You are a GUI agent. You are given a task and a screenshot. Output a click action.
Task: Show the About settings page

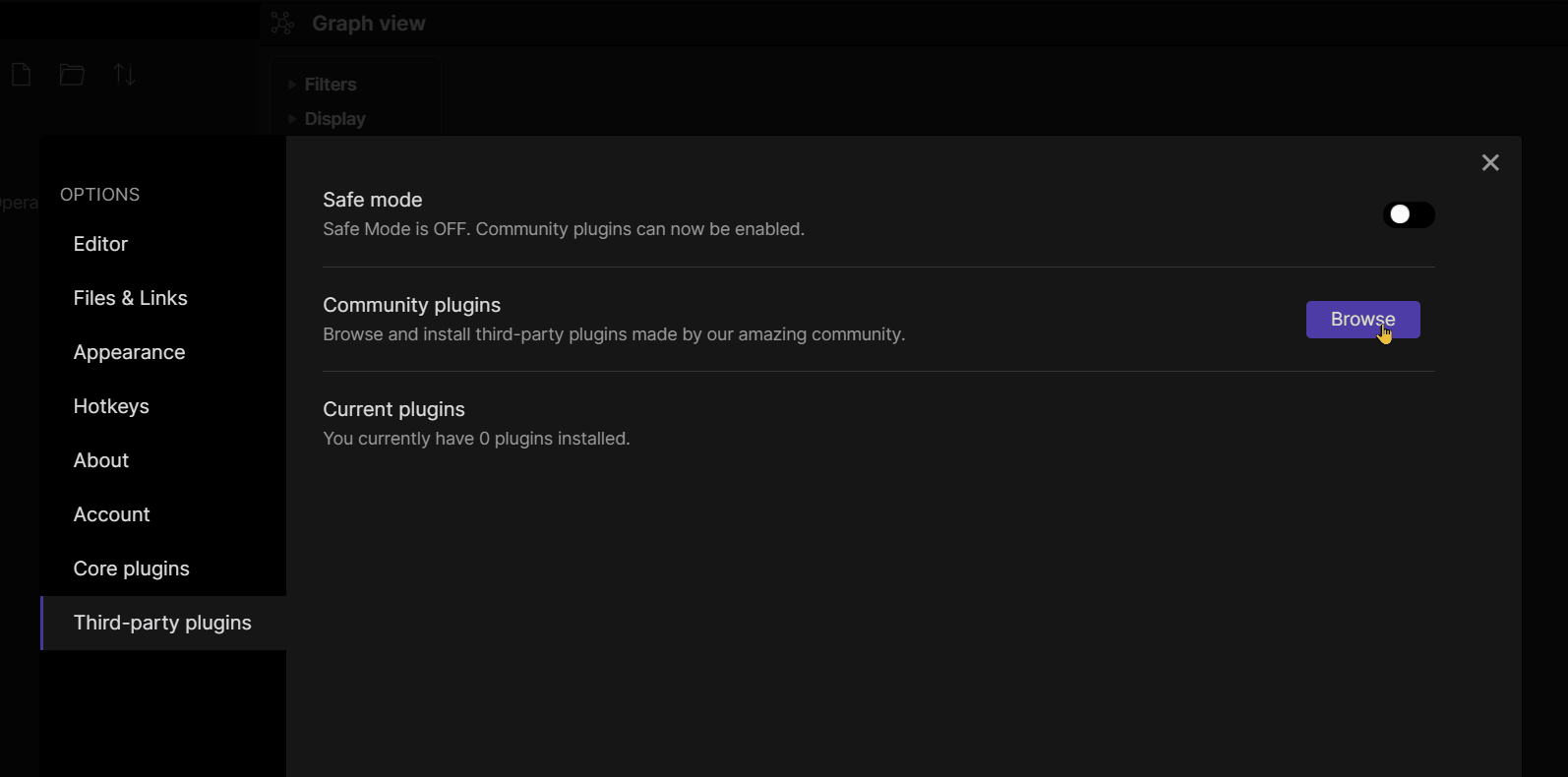(100, 460)
